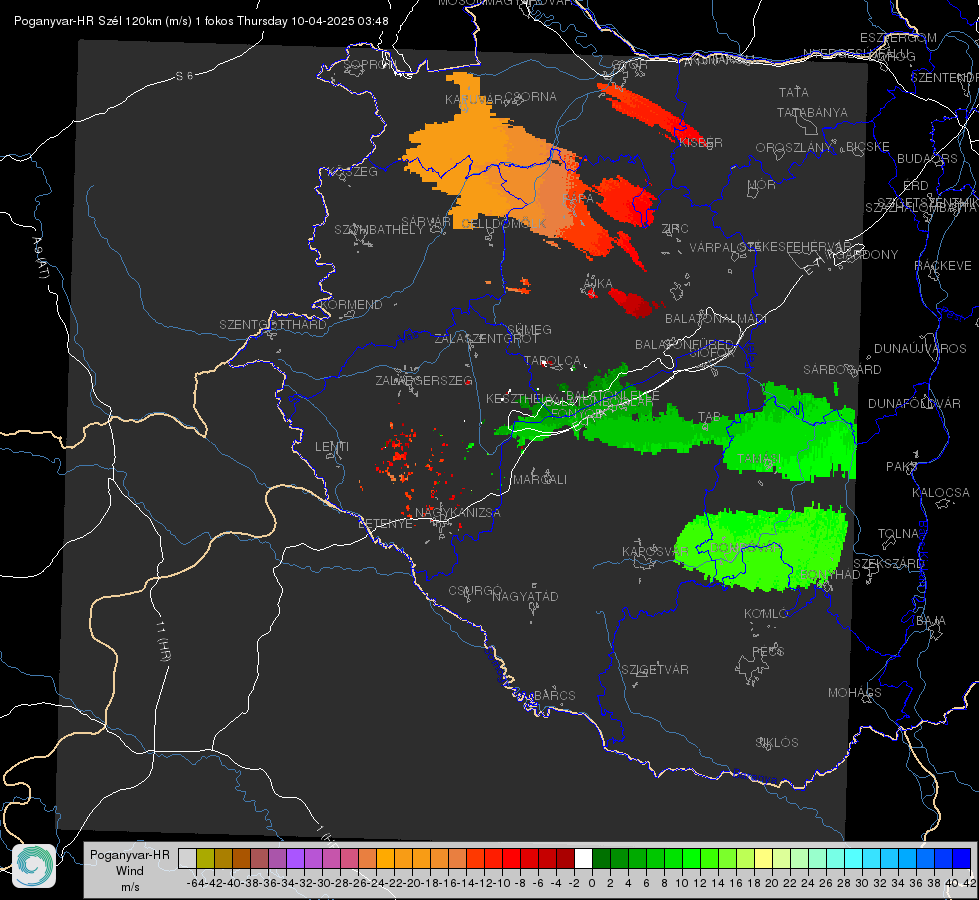Viewport: 979px width, 900px height.
Task: Click the LETENYE label
Action: [385, 524]
